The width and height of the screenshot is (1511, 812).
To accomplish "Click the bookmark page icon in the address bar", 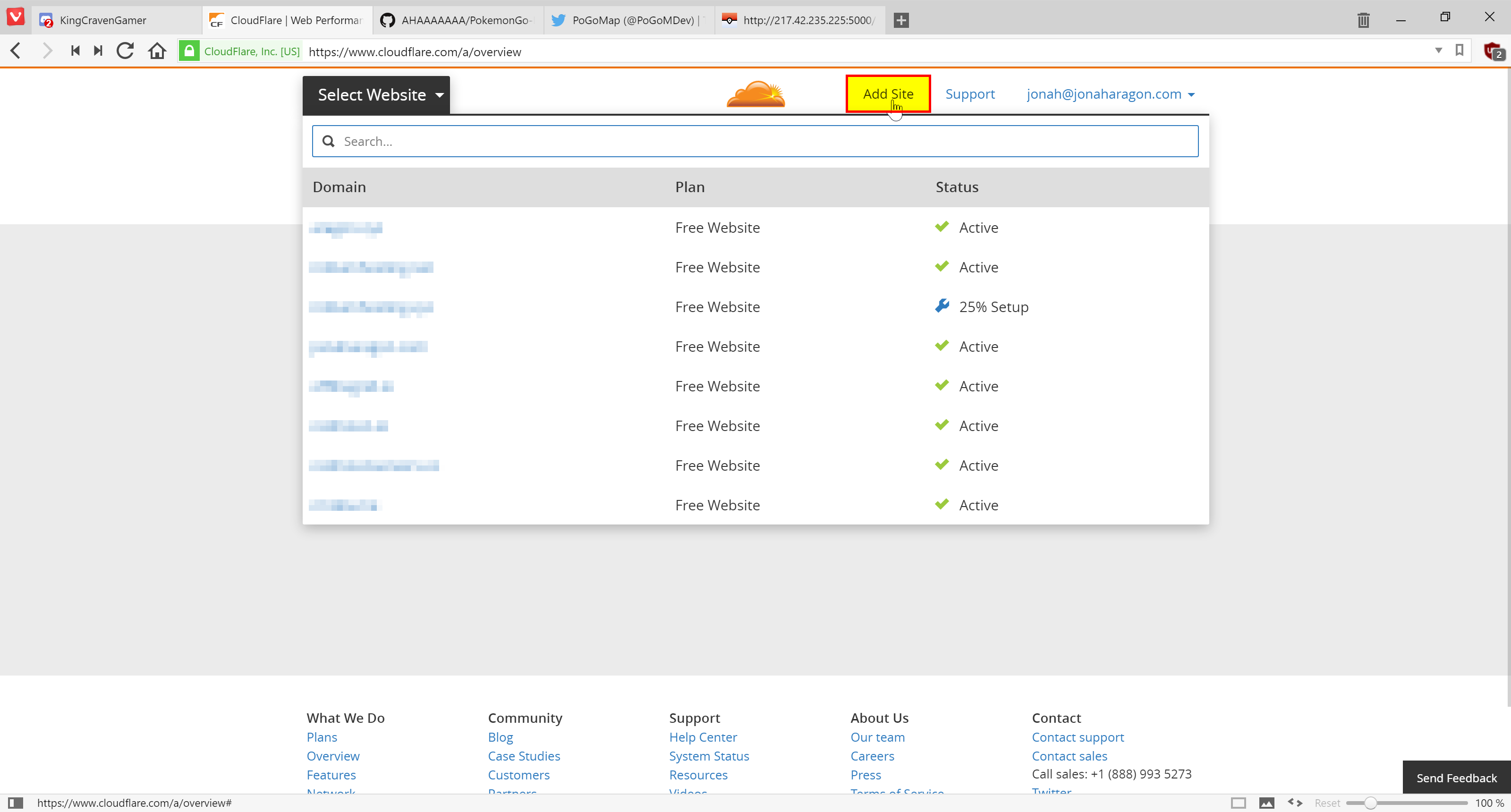I will coord(1460,51).
